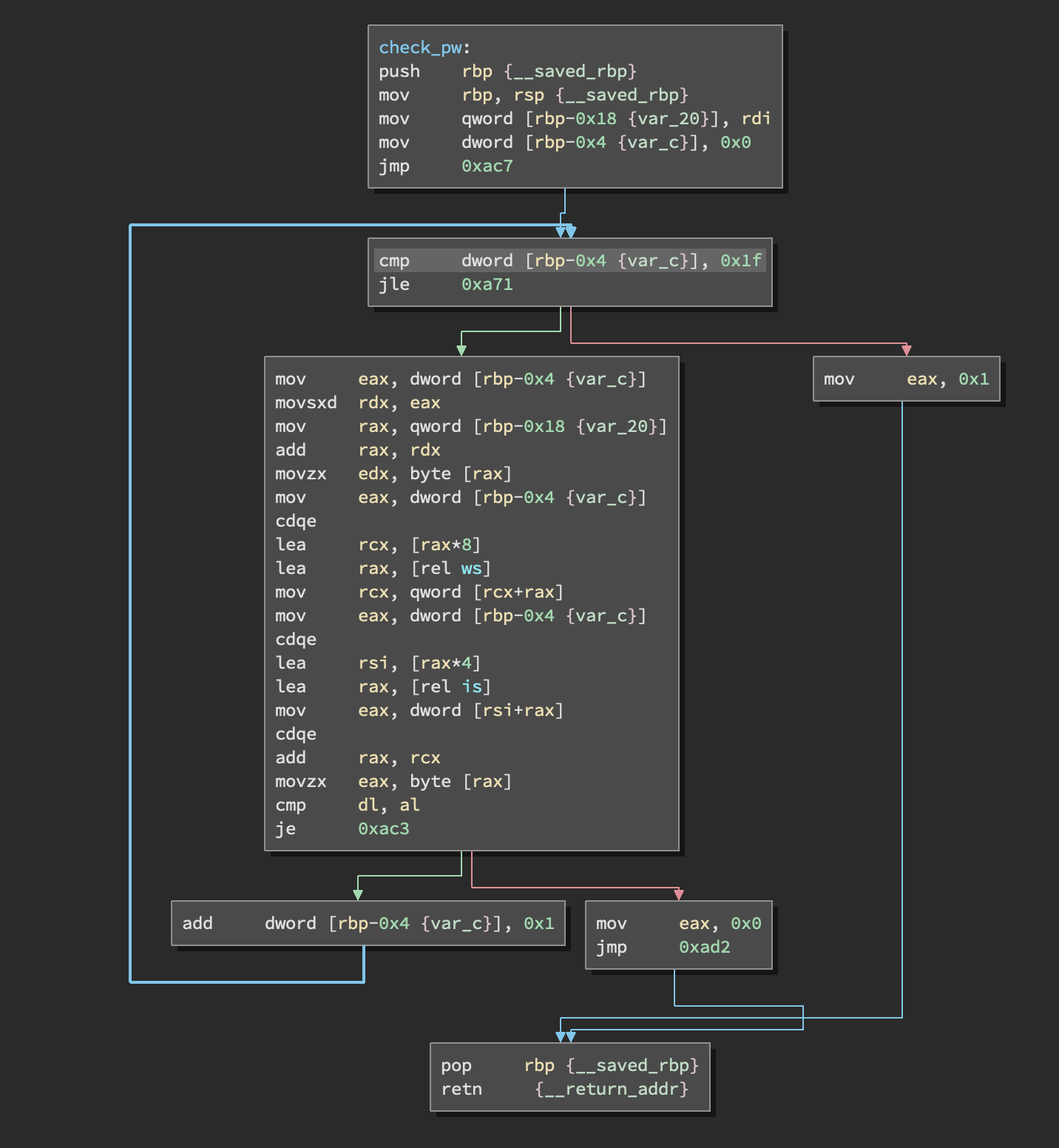Follow the jle target 0xa71
The height and width of the screenshot is (1148, 1059).
coord(487,284)
